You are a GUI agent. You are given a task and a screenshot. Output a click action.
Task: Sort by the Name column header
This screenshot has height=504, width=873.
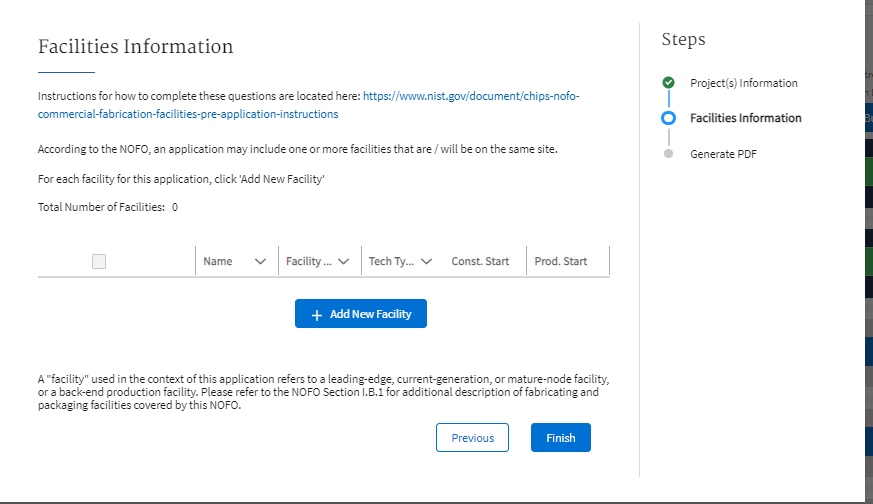pos(218,261)
